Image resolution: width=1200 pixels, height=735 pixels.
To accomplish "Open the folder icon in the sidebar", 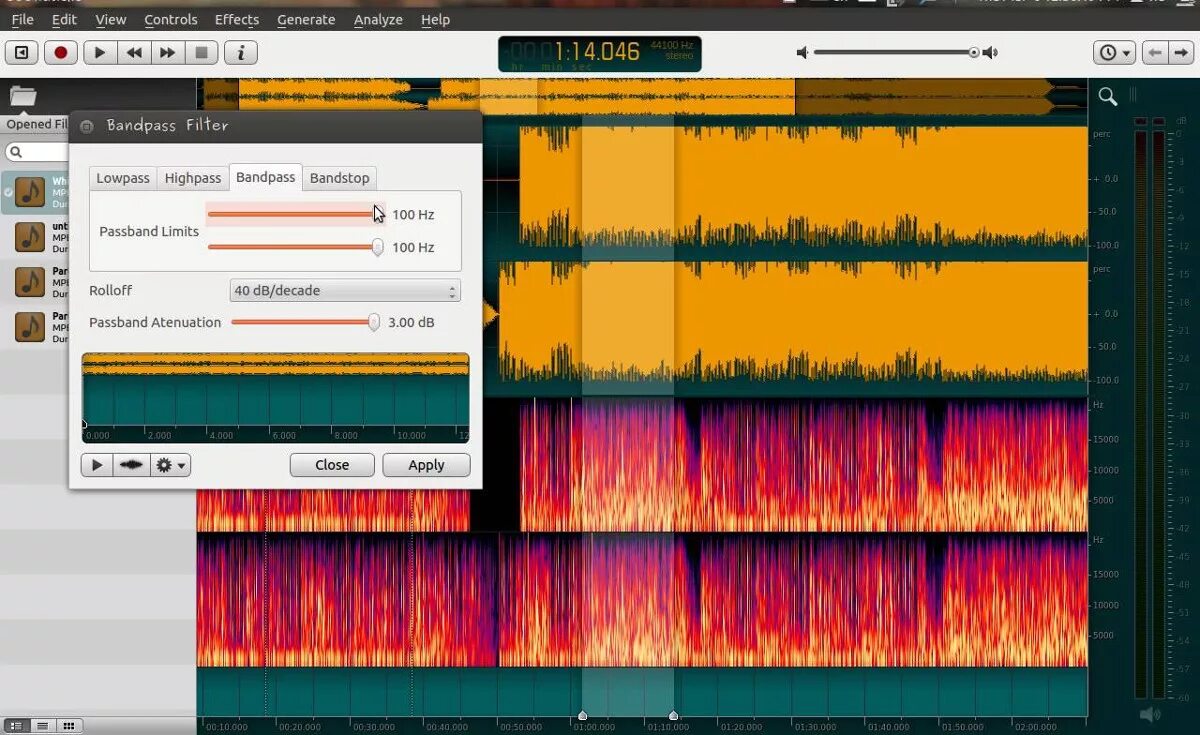I will pos(23,96).
